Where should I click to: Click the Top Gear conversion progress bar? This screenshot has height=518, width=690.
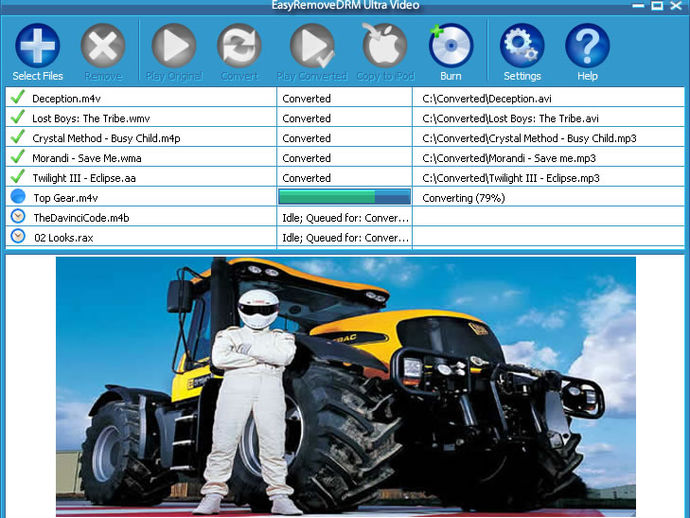click(345, 197)
